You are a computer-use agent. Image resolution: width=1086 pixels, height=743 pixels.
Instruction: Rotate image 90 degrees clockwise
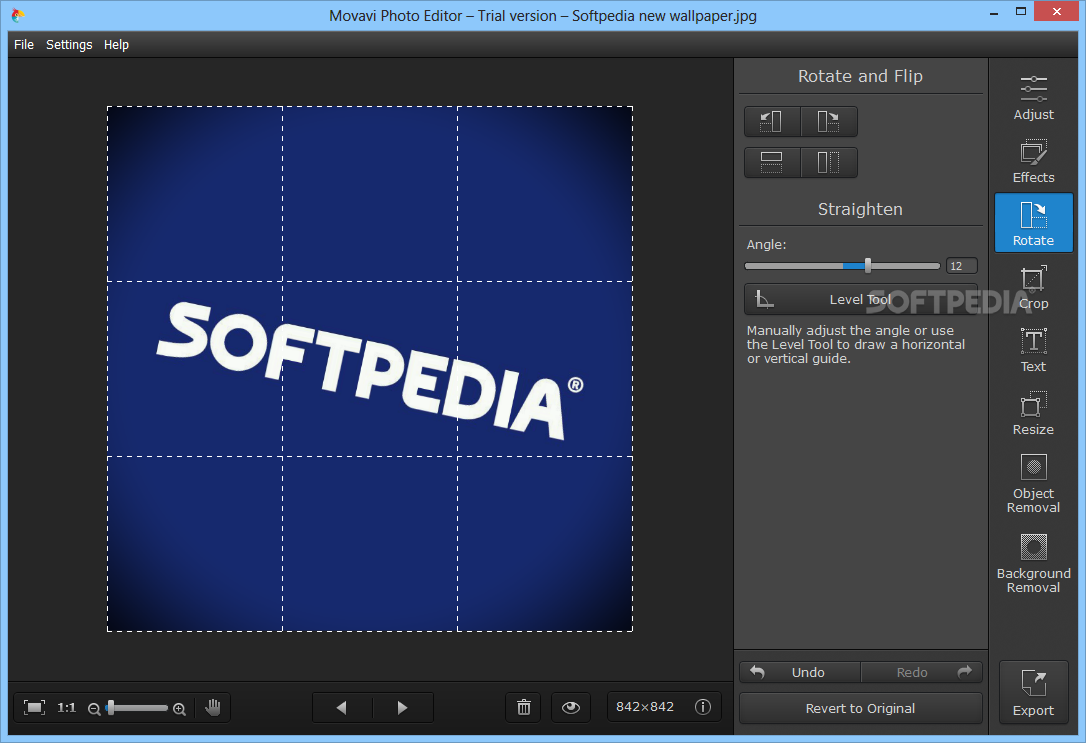point(828,121)
